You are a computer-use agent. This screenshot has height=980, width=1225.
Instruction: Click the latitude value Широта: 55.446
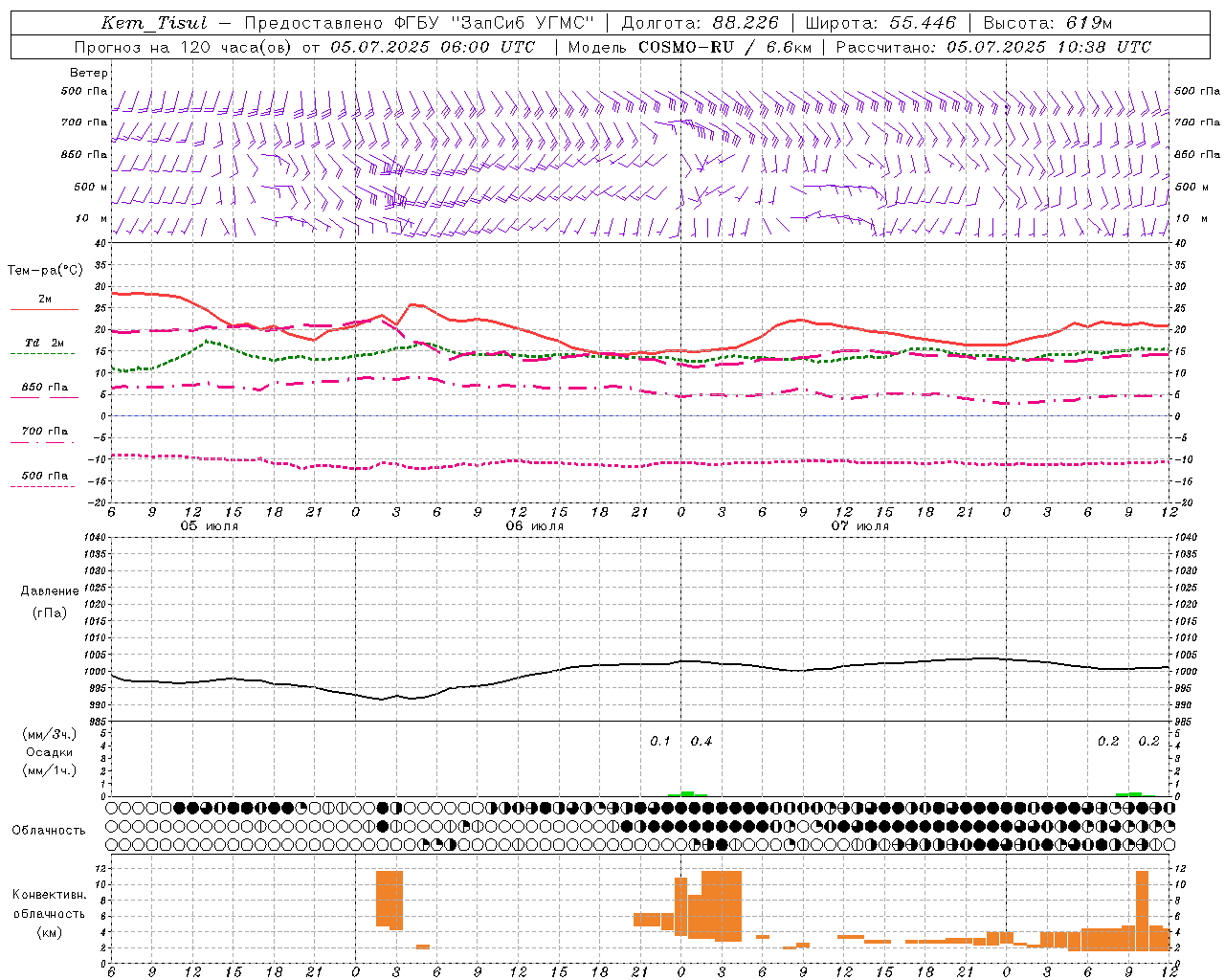[x=880, y=23]
